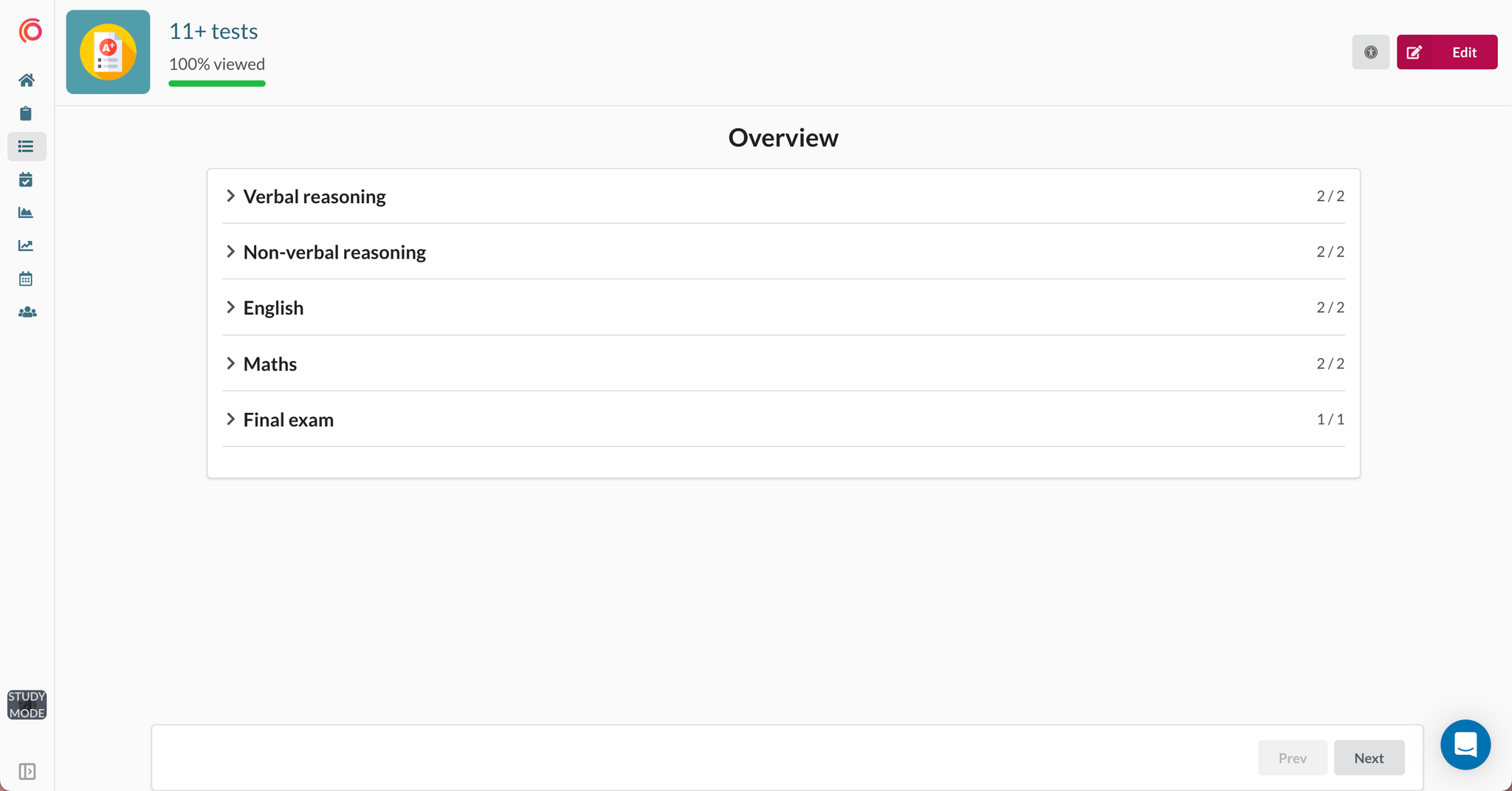This screenshot has width=1512, height=791.
Task: Click the Edit button
Action: pyautogui.click(x=1446, y=52)
